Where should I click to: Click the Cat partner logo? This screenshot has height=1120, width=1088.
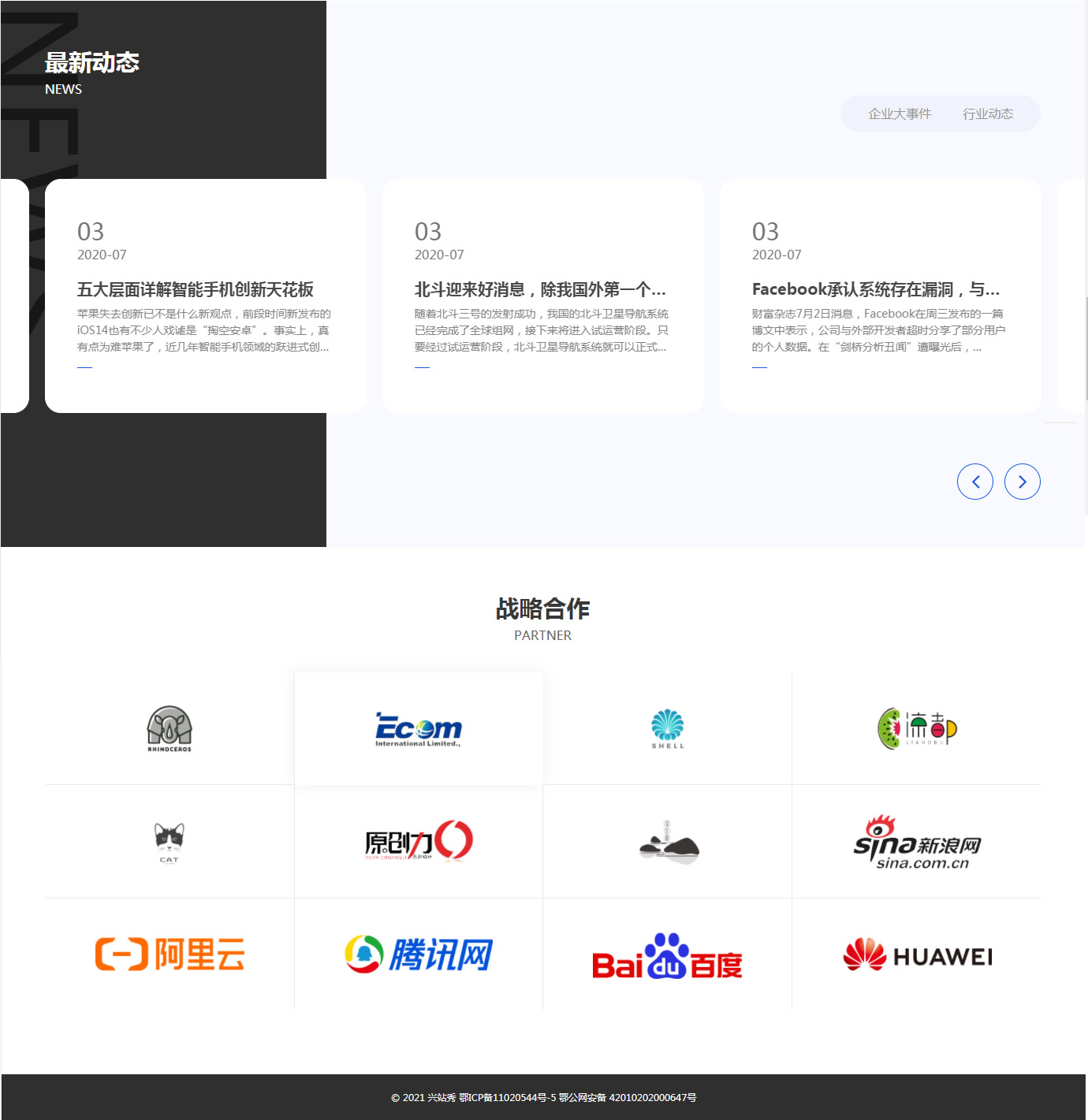pyautogui.click(x=170, y=842)
